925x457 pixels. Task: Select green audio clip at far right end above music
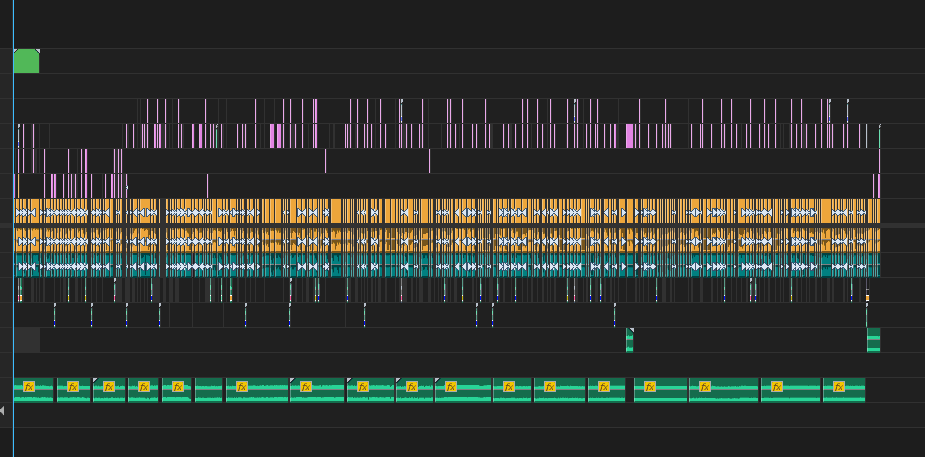pyautogui.click(x=874, y=340)
